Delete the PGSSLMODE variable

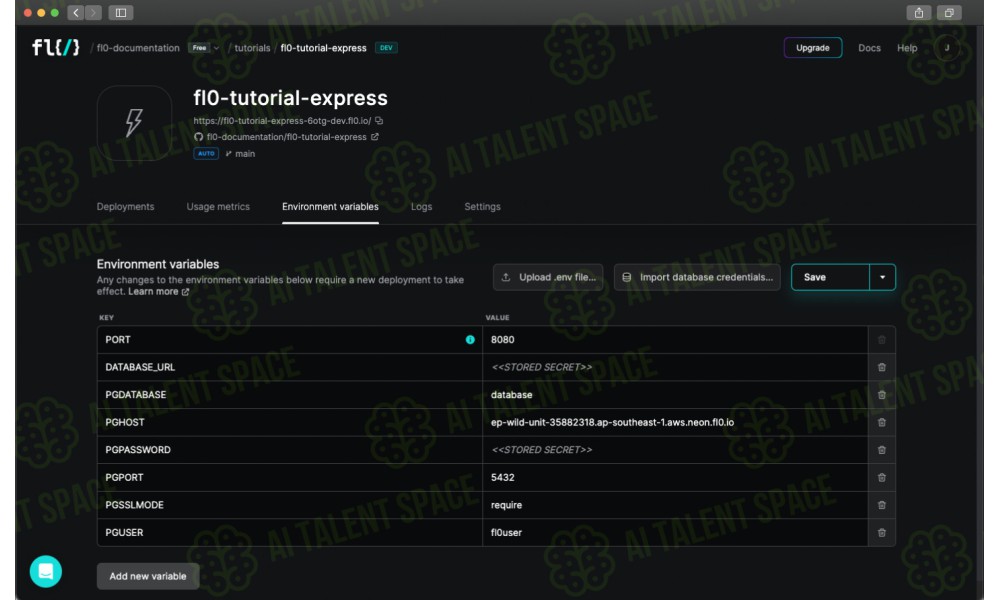pos(881,505)
